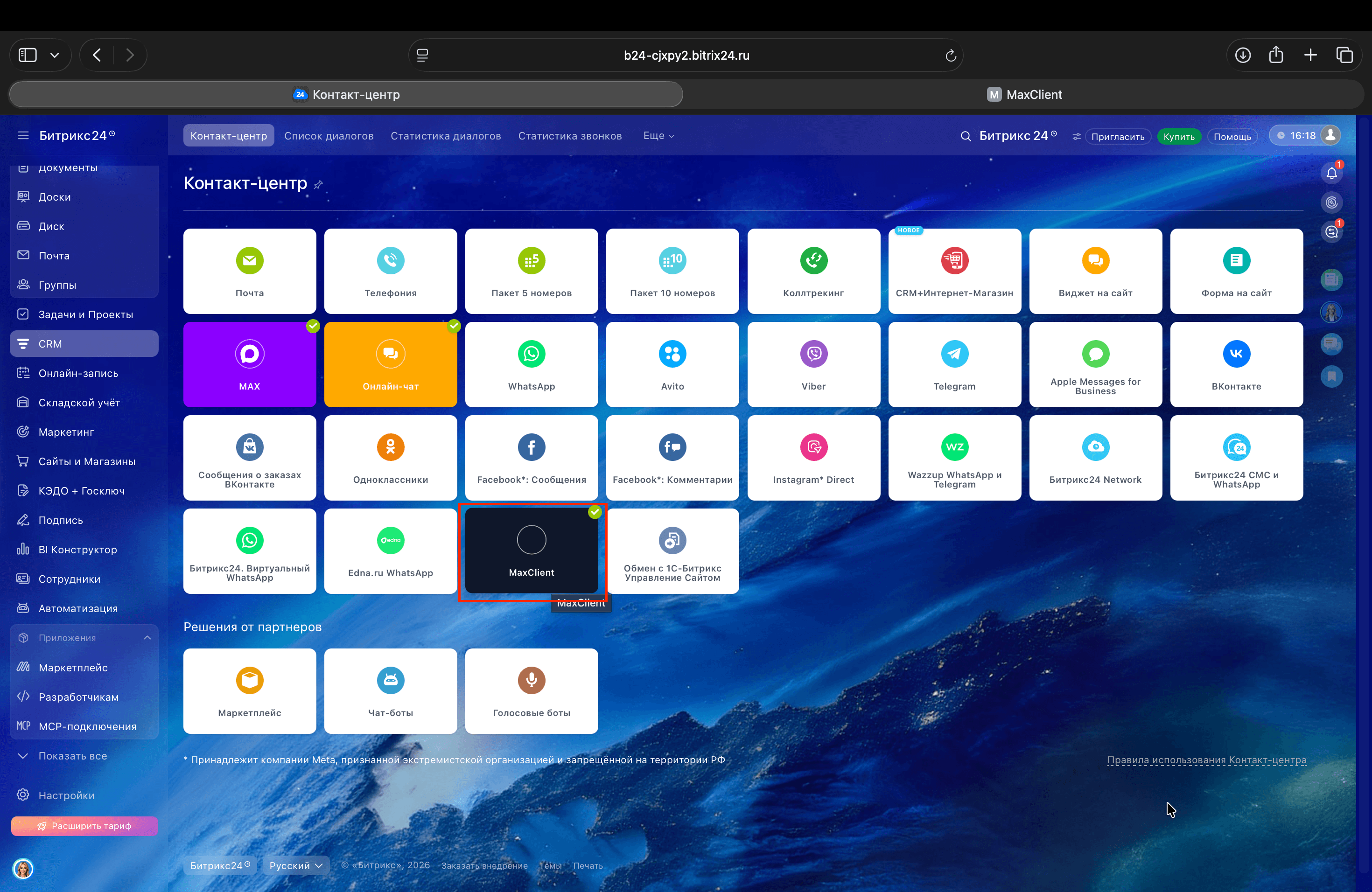Screen dimensions: 1372x892
Task: Click the Пригласить button
Action: (1117, 137)
